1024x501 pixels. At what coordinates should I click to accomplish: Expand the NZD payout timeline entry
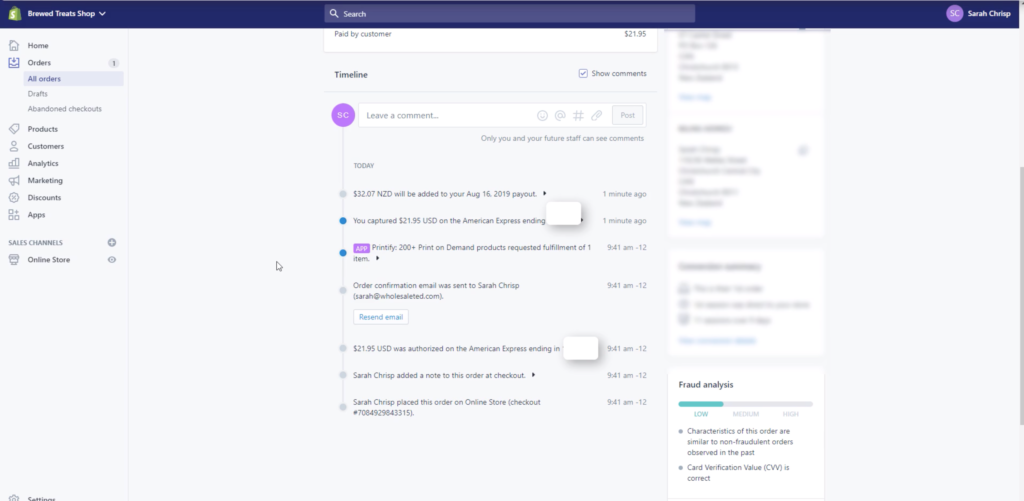tap(545, 193)
